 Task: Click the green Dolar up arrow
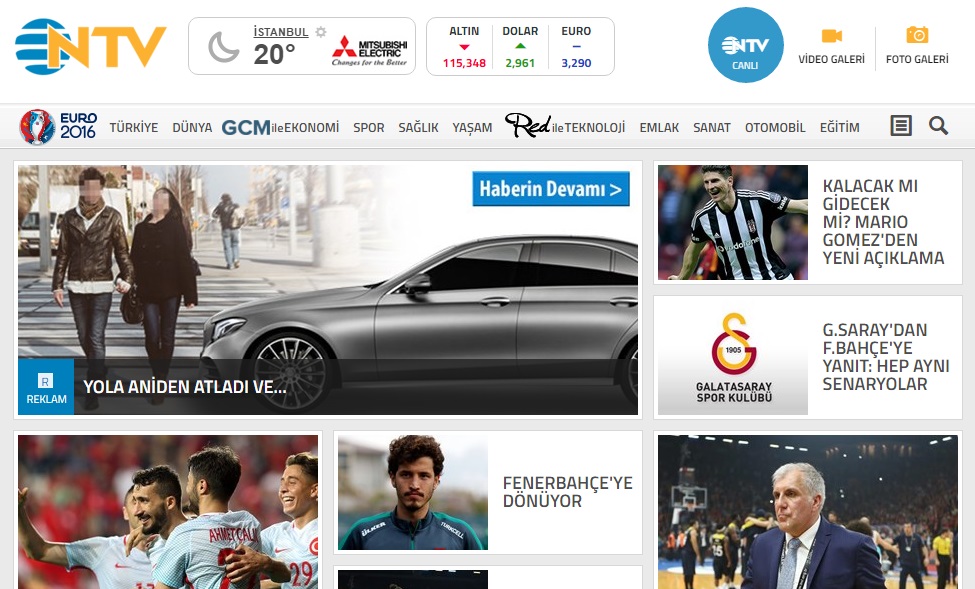pos(520,46)
